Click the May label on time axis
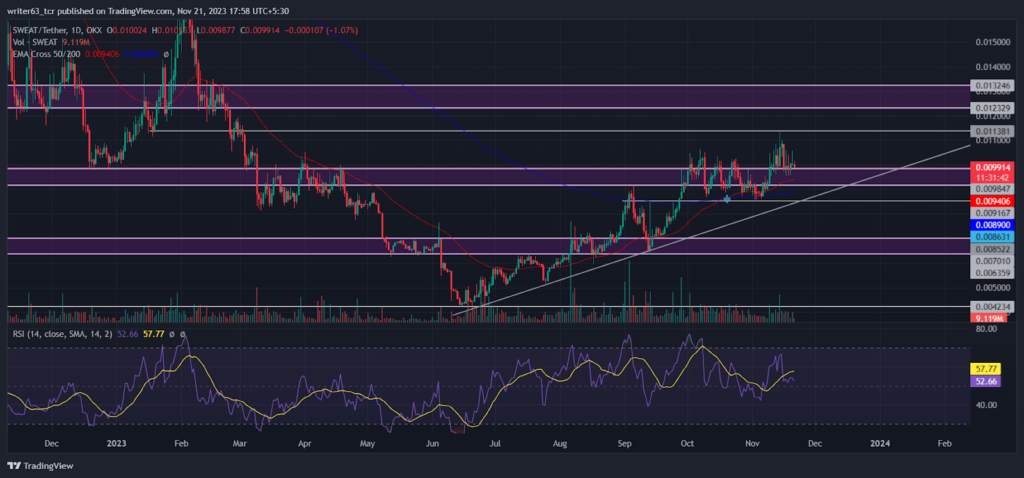Viewport: 1024px width, 478px height. tap(368, 443)
